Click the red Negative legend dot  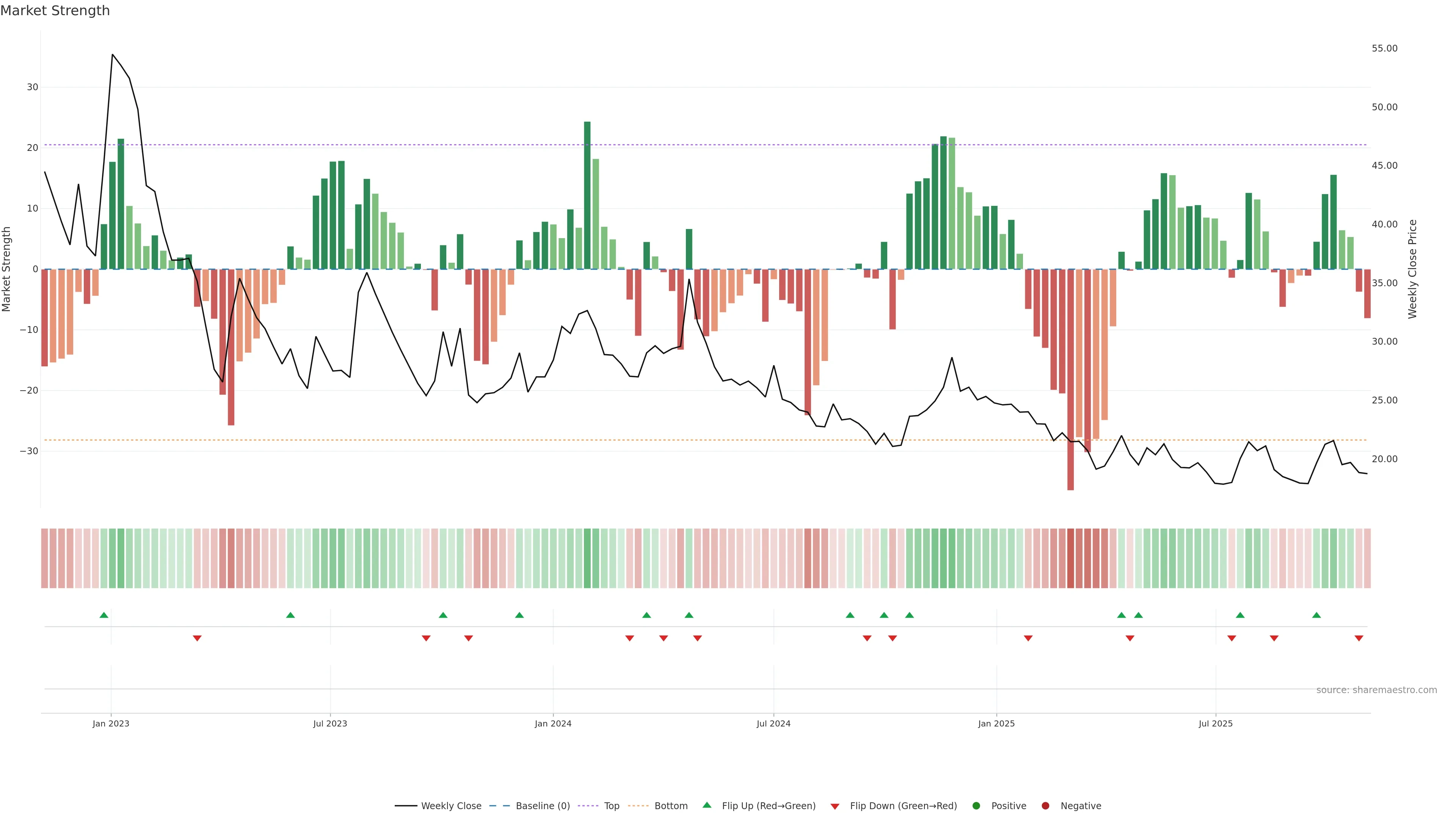coord(1045,805)
